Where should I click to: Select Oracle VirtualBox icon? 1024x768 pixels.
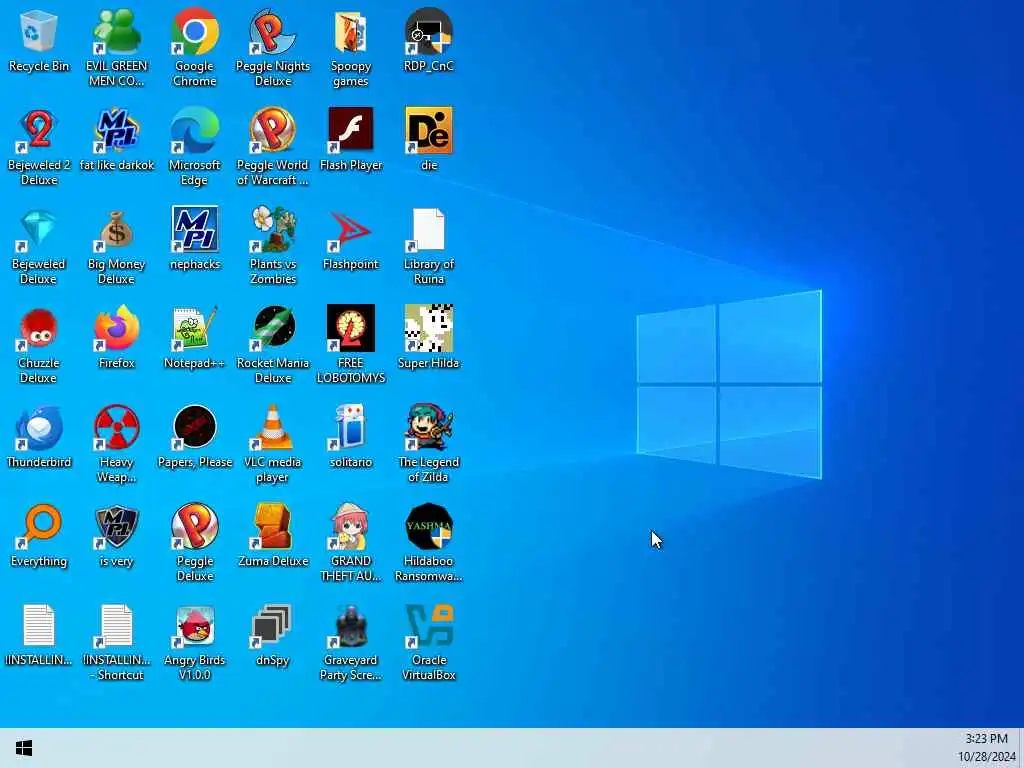click(x=428, y=625)
